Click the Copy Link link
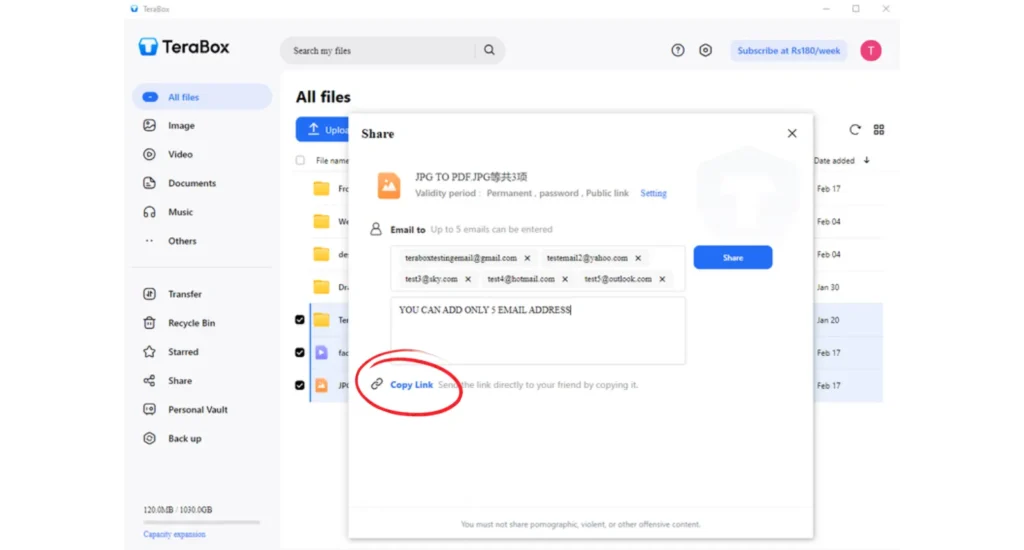The width and height of the screenshot is (1024, 550). (411, 385)
